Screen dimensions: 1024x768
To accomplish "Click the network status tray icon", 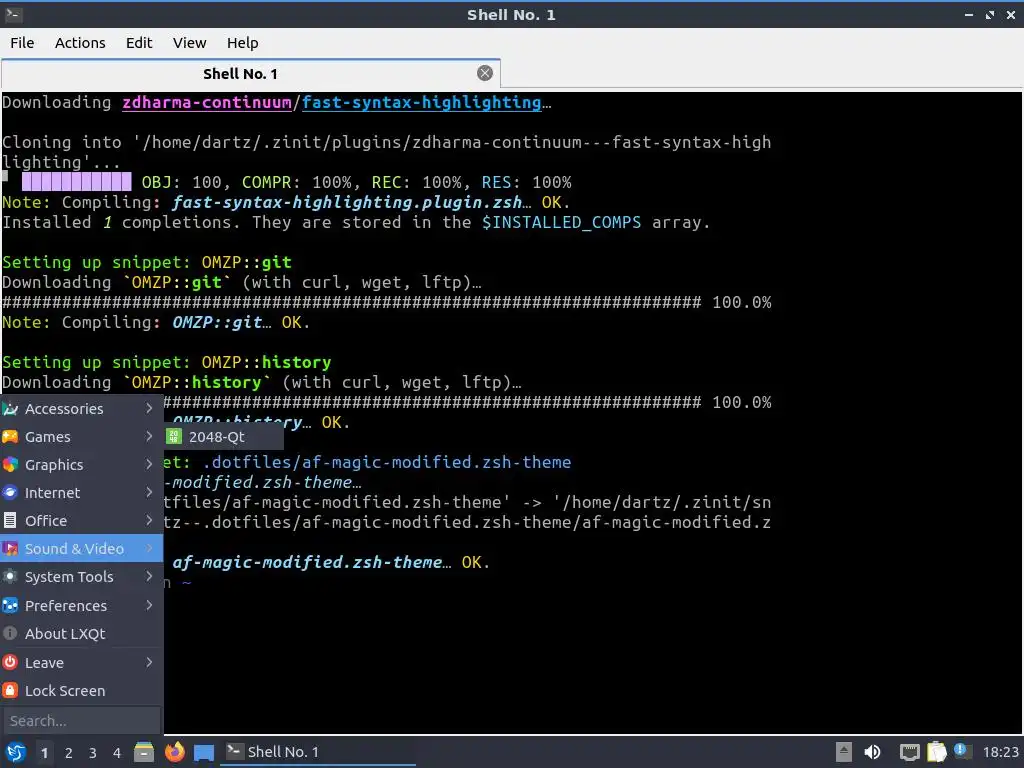I will [910, 752].
